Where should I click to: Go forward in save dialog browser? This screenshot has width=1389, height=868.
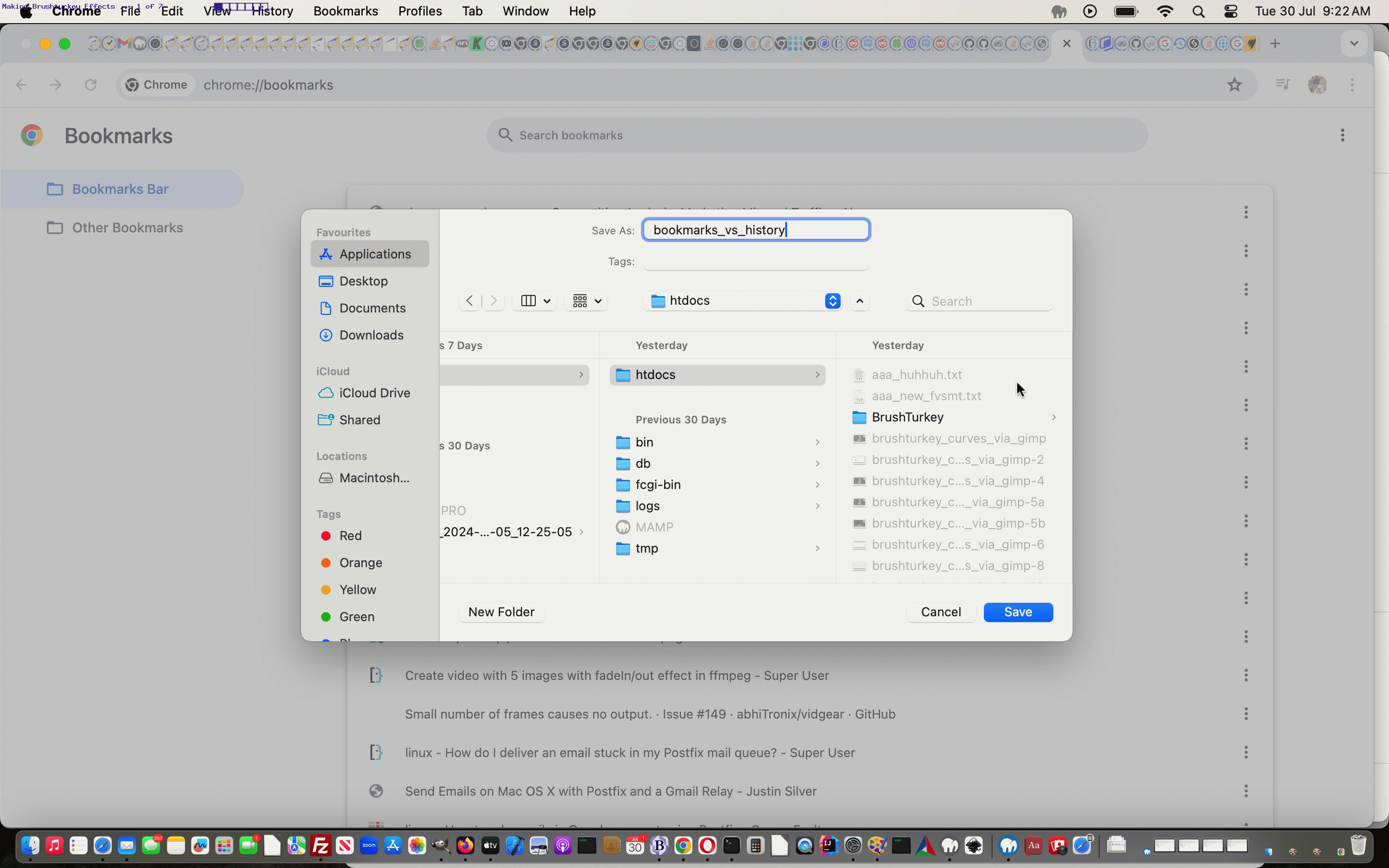coord(493,301)
